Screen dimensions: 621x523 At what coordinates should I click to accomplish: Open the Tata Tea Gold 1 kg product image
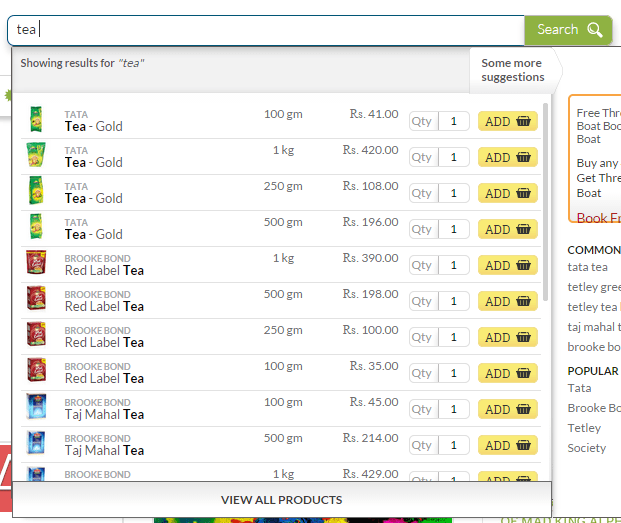click(36, 155)
